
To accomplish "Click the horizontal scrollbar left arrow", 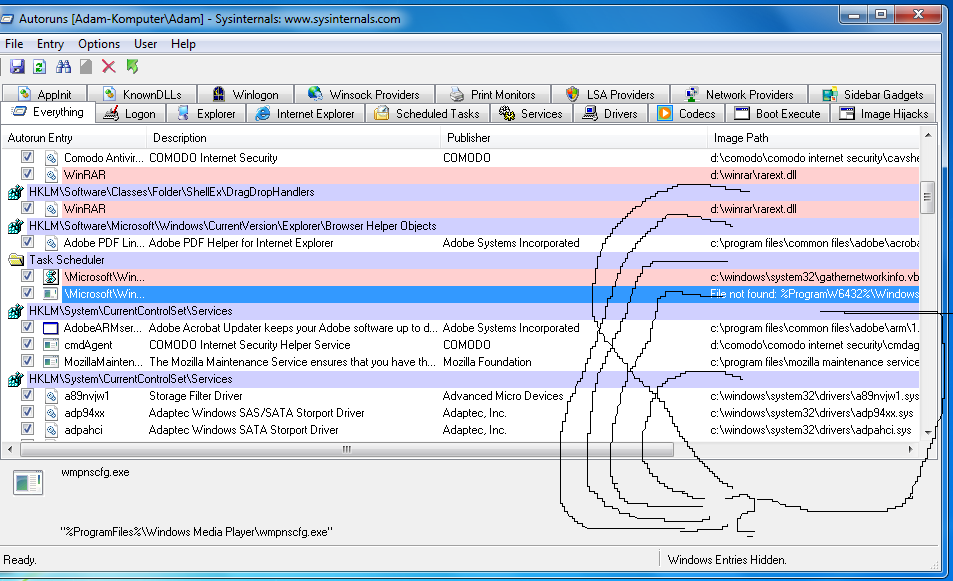I will [10, 450].
